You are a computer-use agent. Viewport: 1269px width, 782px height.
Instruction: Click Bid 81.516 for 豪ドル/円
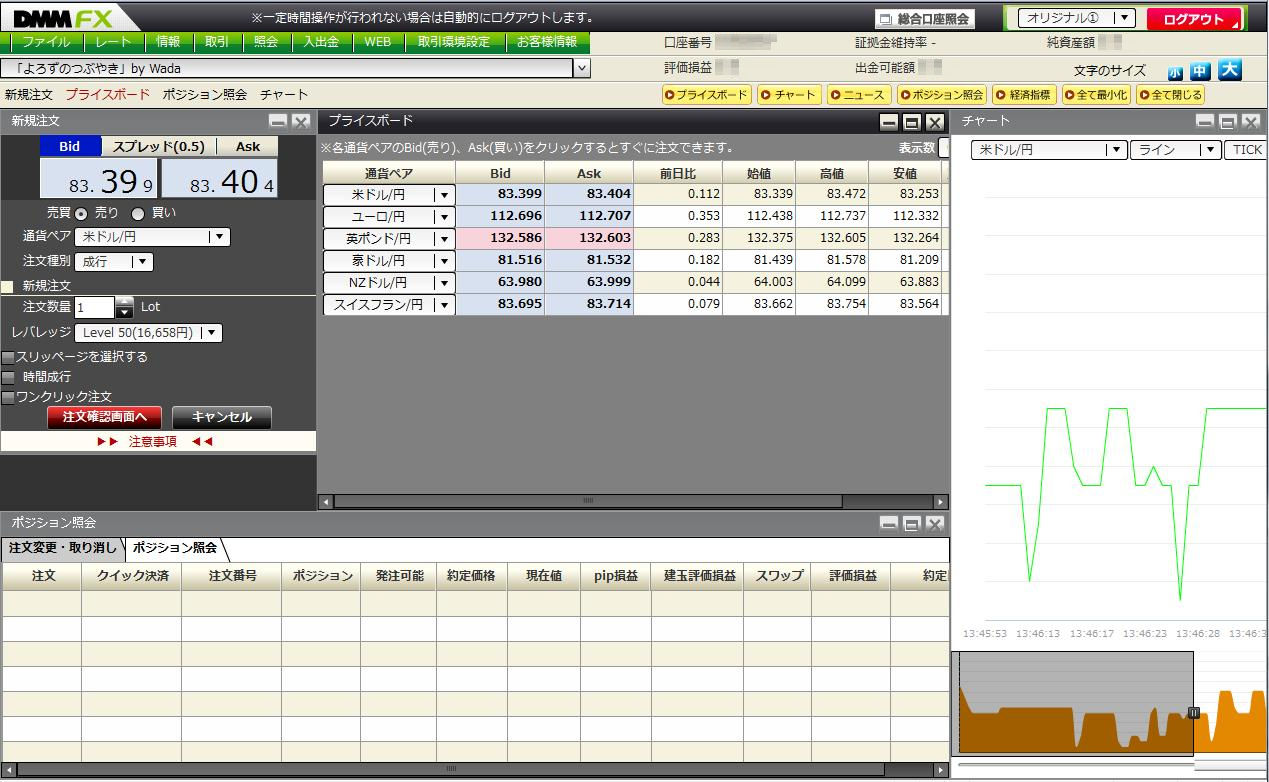coord(500,260)
